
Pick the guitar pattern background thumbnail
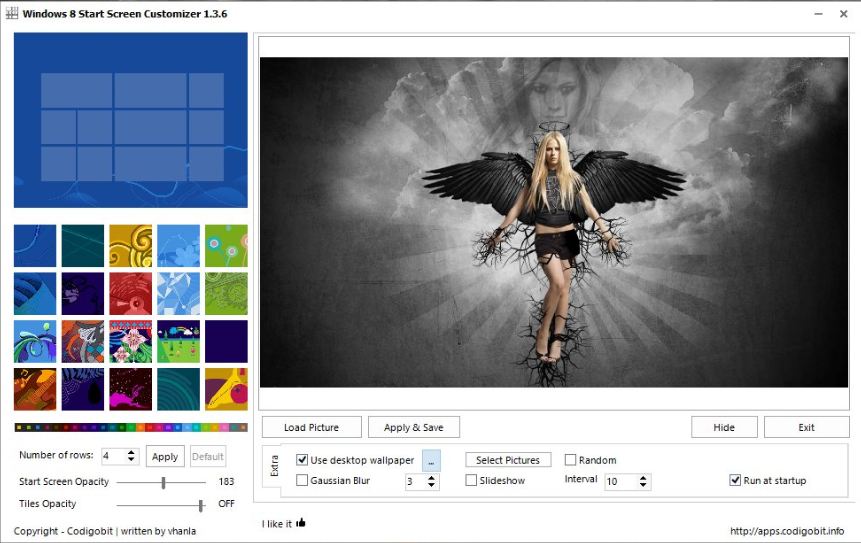[35, 389]
